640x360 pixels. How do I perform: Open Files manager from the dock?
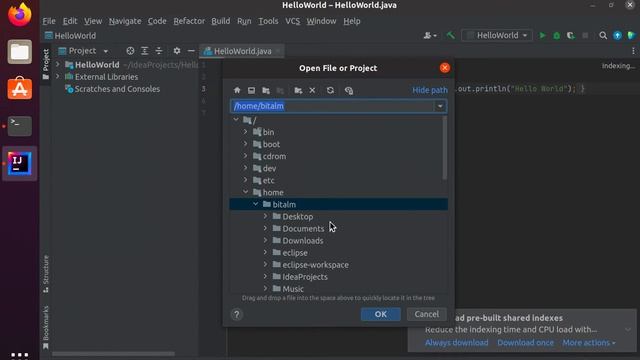click(x=20, y=52)
